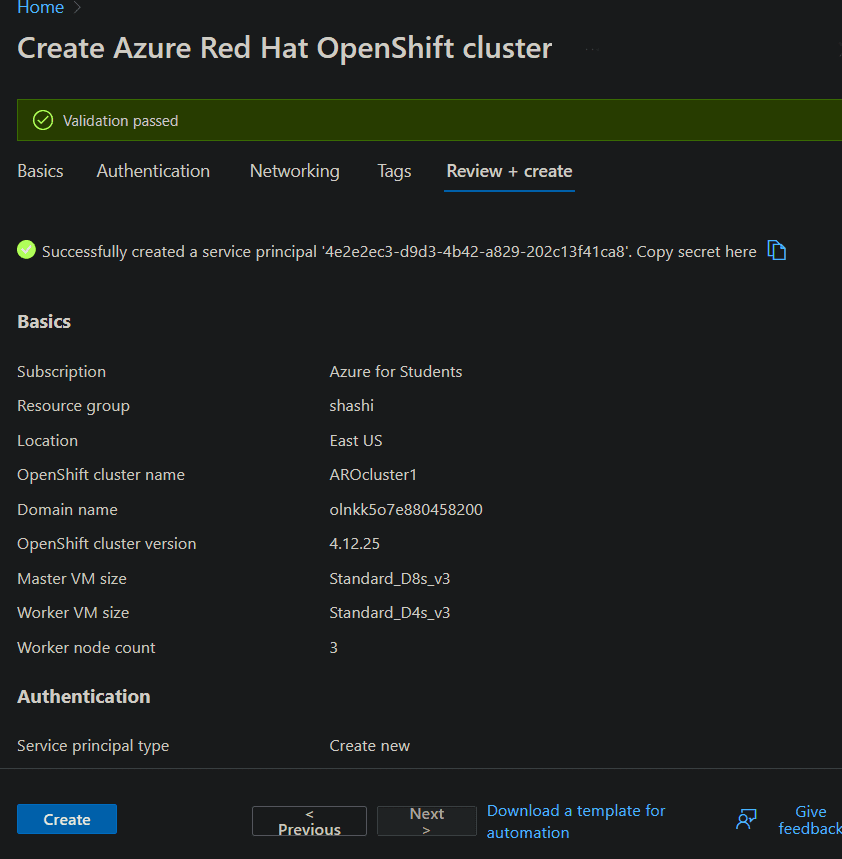This screenshot has height=859, width=842.
Task: Switch to the Authentication tab
Action: point(153,171)
